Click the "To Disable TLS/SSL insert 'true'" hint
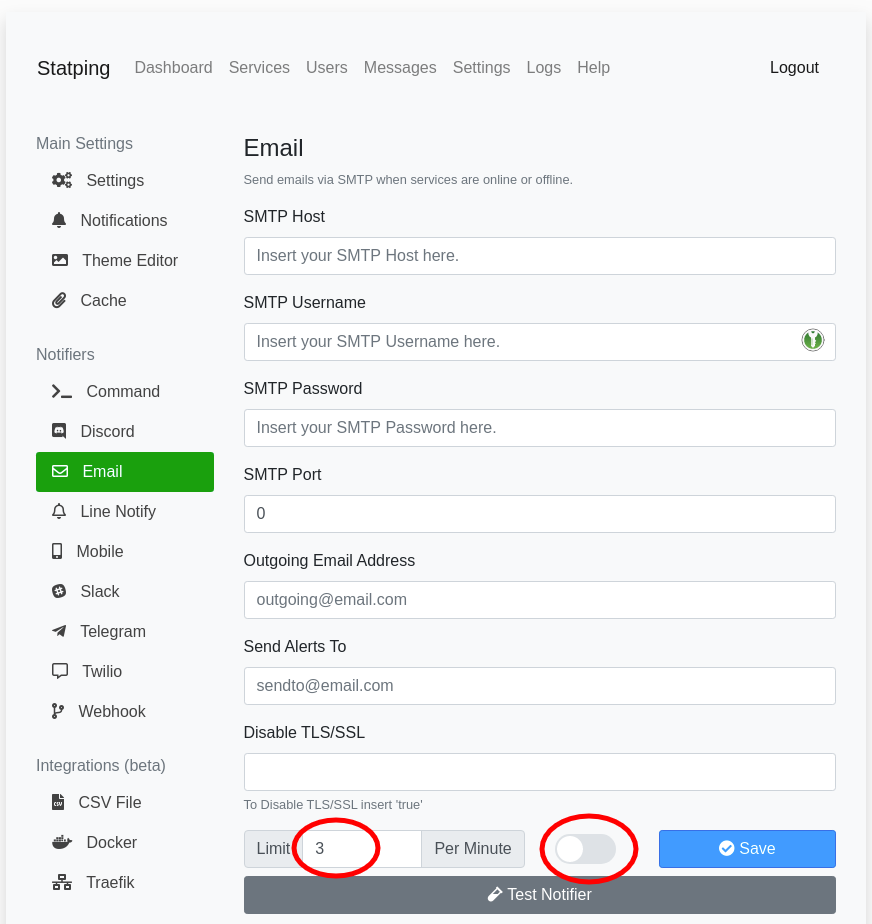 tap(333, 805)
